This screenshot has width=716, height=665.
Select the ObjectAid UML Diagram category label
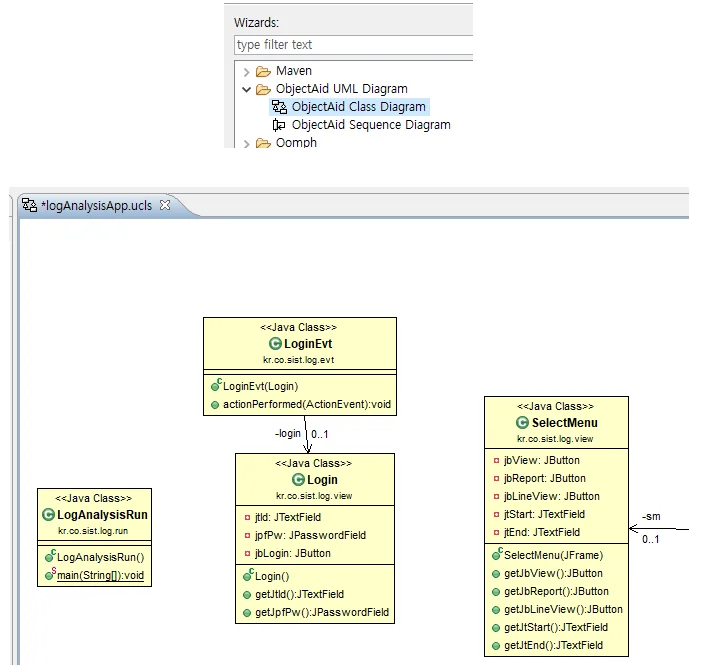[342, 89]
